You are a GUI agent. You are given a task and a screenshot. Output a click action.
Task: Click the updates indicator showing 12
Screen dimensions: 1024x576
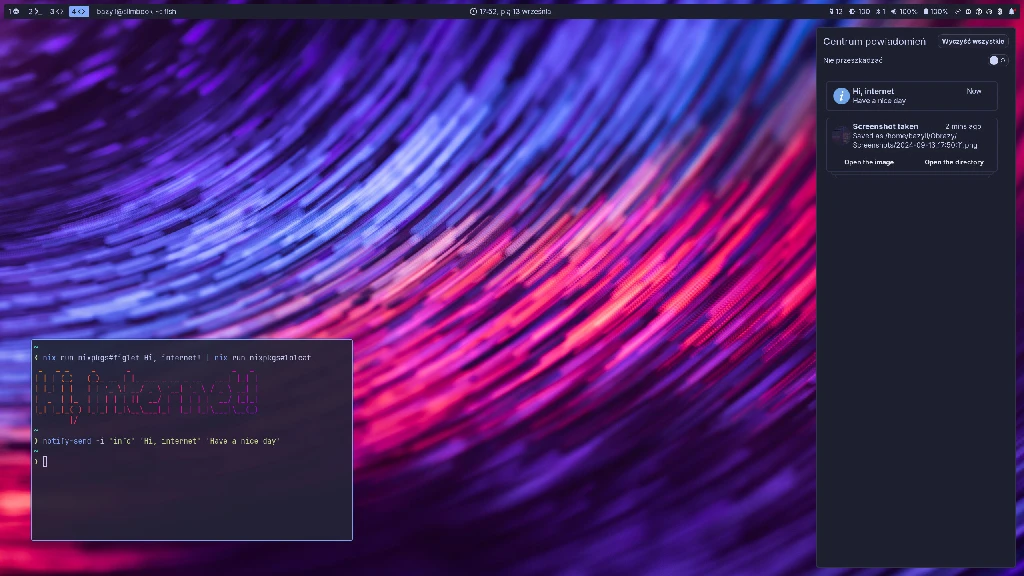pyautogui.click(x=835, y=11)
